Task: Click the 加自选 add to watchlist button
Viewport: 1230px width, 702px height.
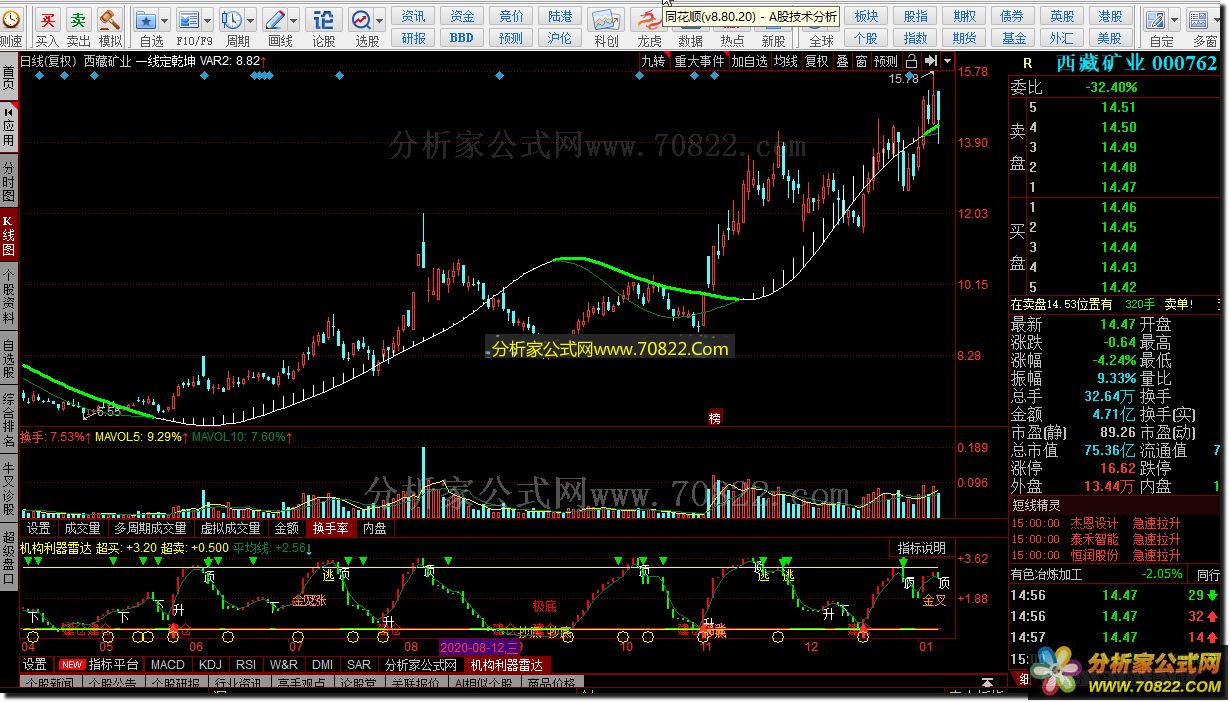Action: pyautogui.click(x=749, y=61)
